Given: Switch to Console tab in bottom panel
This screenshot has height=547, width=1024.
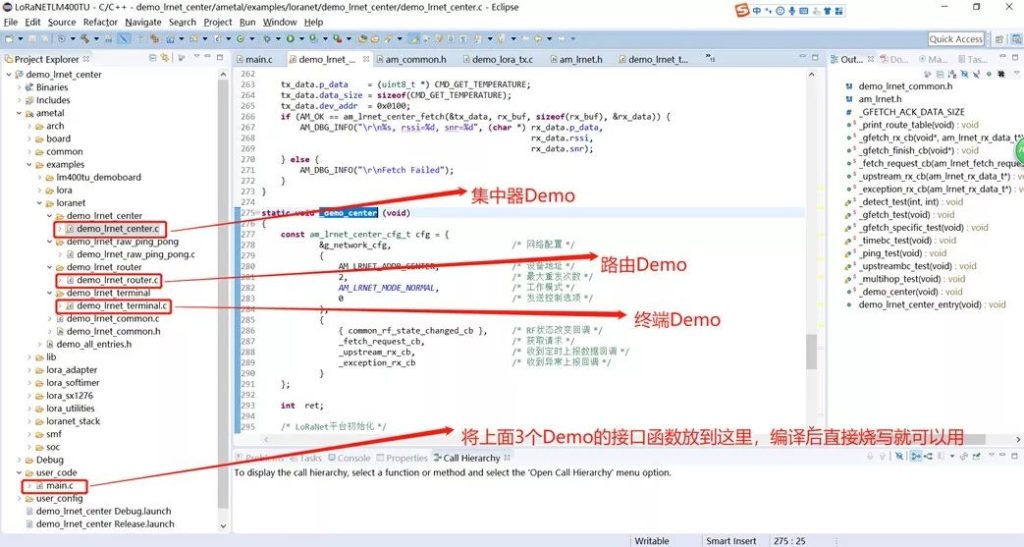Looking at the screenshot, I should coord(349,458).
